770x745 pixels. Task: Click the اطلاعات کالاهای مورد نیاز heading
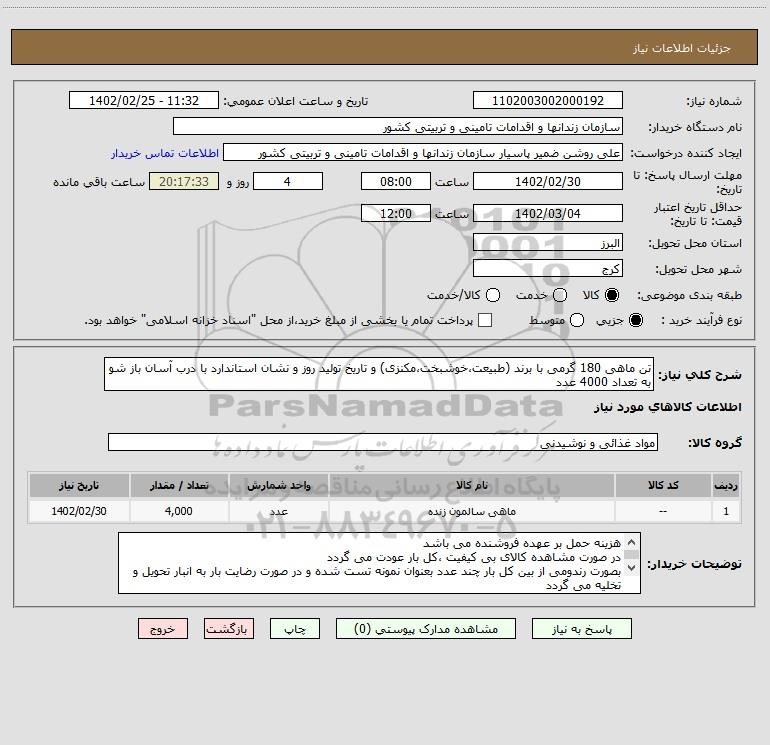668,407
